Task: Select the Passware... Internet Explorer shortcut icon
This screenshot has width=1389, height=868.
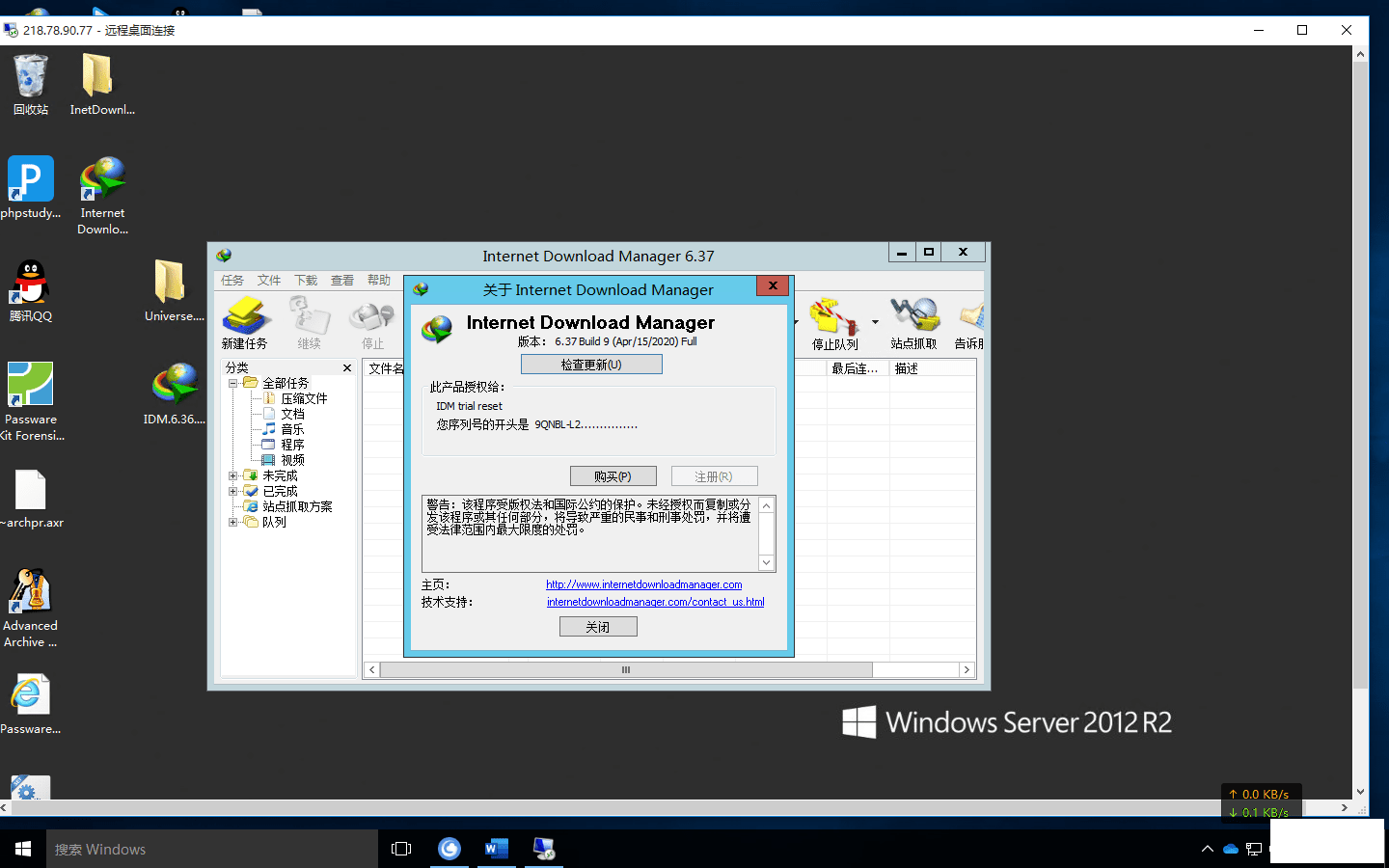Action: tap(31, 704)
